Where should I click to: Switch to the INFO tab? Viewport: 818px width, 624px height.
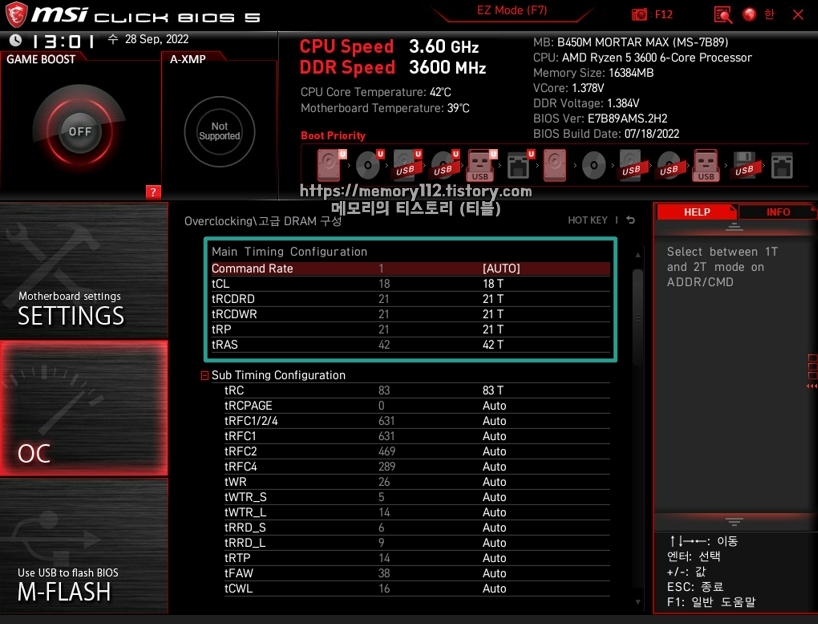[x=778, y=212]
